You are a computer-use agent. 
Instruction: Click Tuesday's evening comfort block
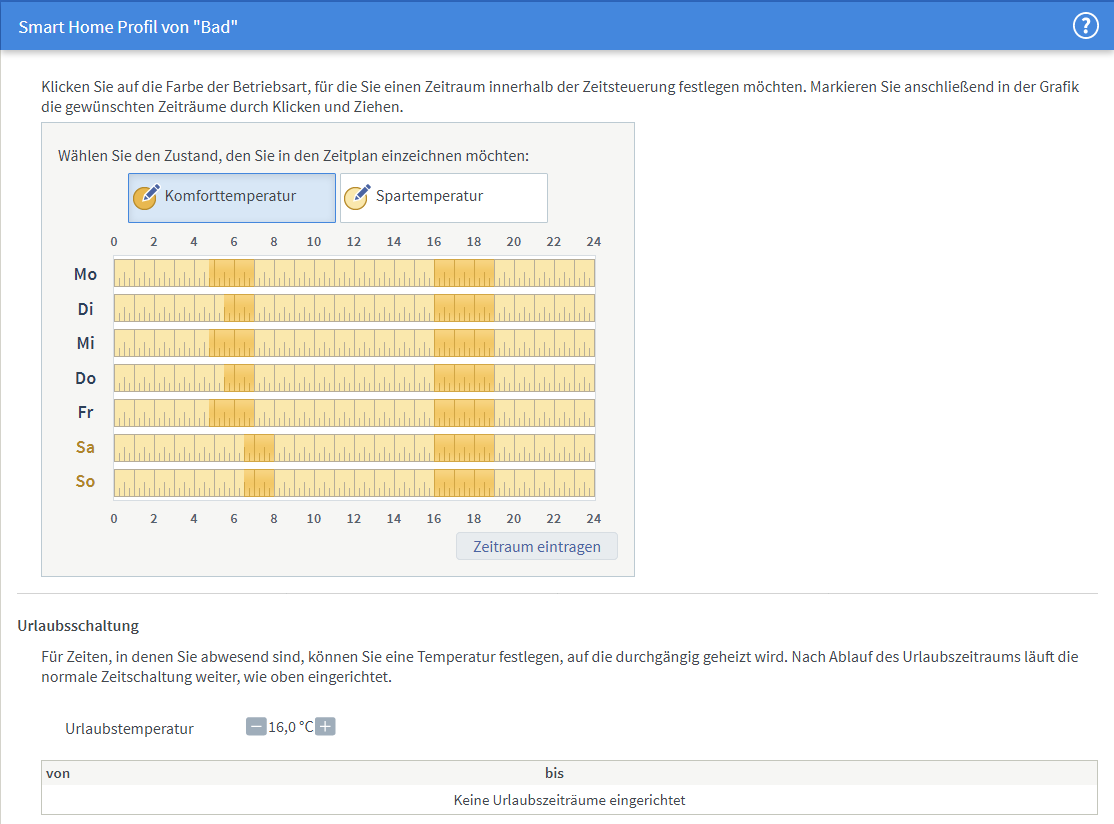(x=464, y=308)
